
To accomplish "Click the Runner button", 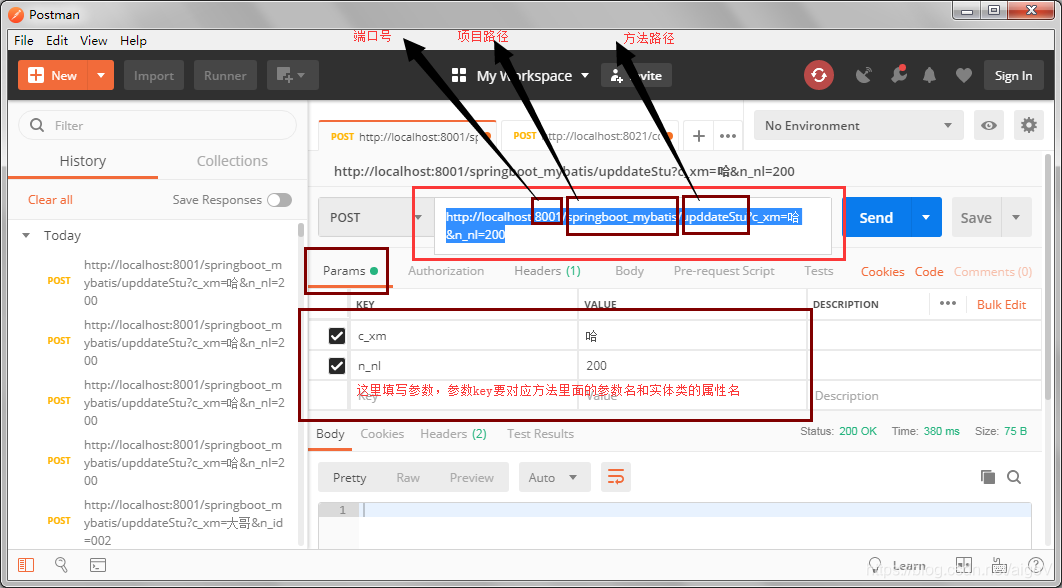I will pos(225,75).
